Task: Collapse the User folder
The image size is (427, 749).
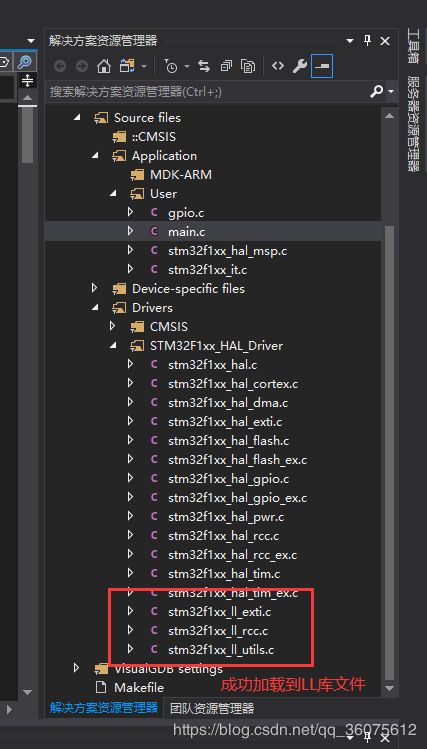Action: tap(113, 193)
